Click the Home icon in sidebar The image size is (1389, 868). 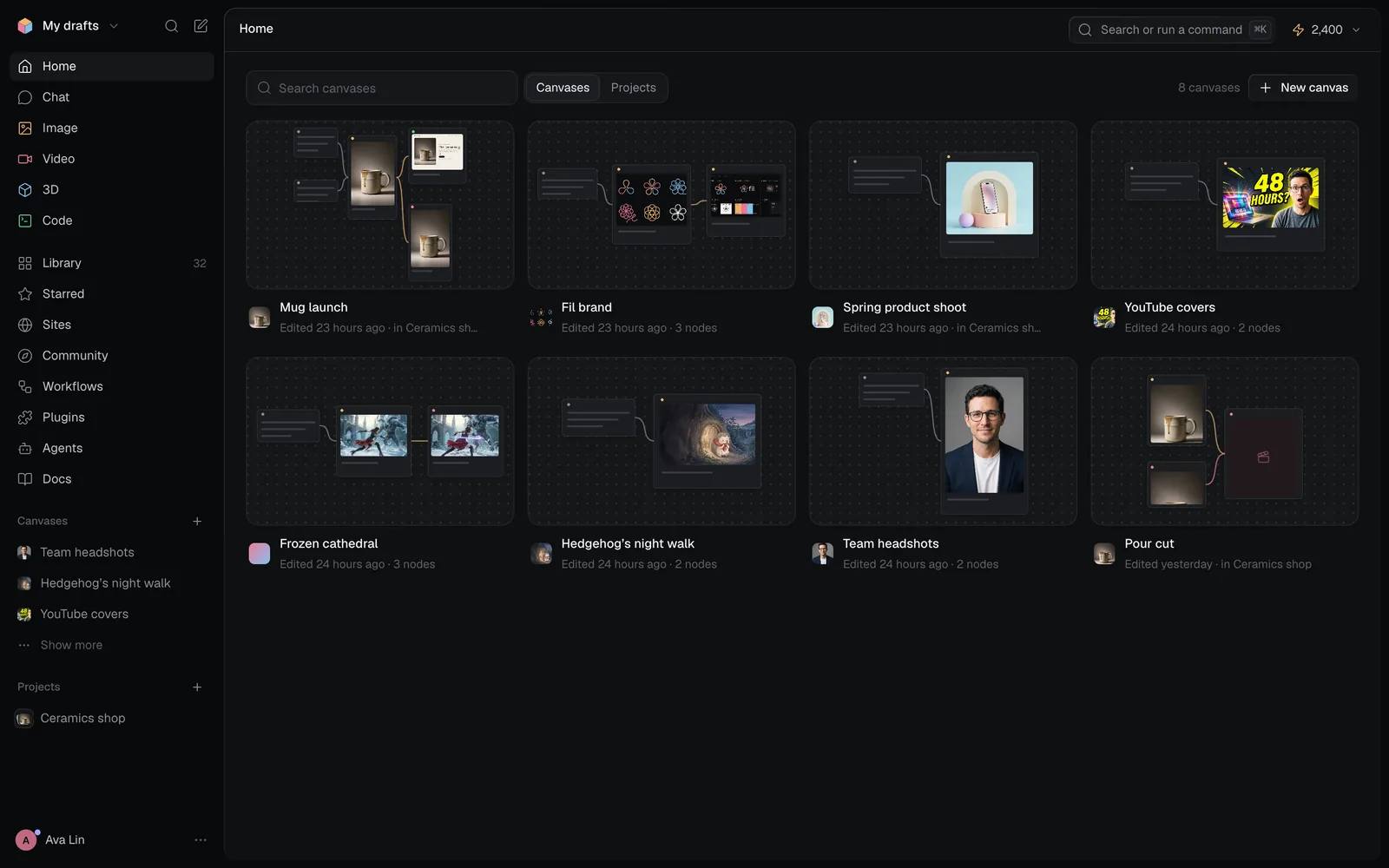(25, 66)
